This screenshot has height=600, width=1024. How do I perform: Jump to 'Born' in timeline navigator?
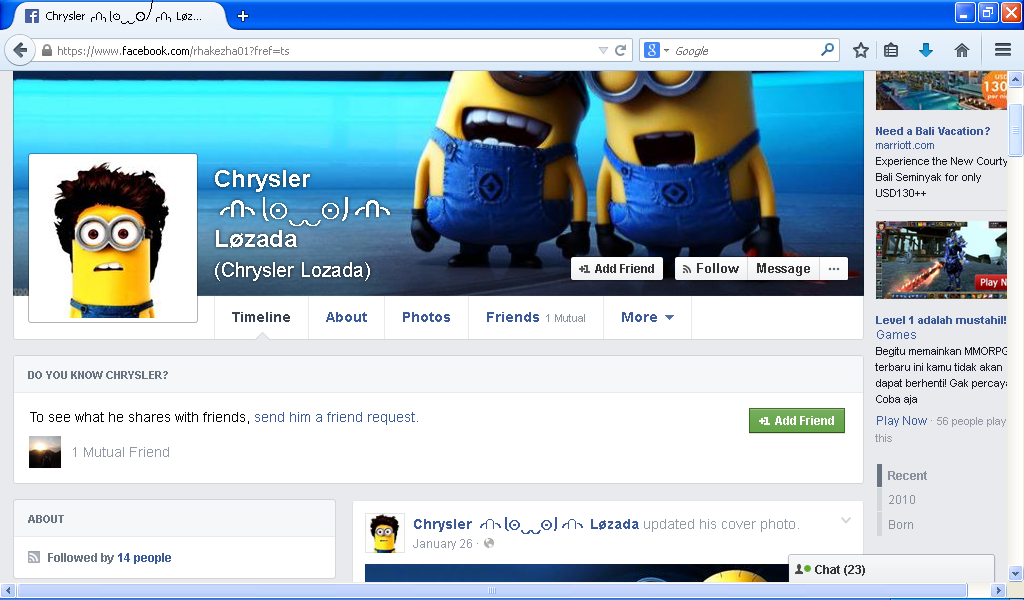point(901,524)
